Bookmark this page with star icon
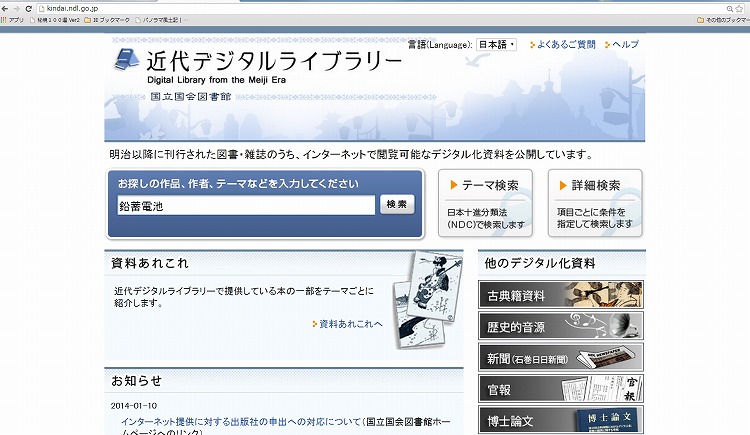This screenshot has height=435, width=750. click(740, 9)
